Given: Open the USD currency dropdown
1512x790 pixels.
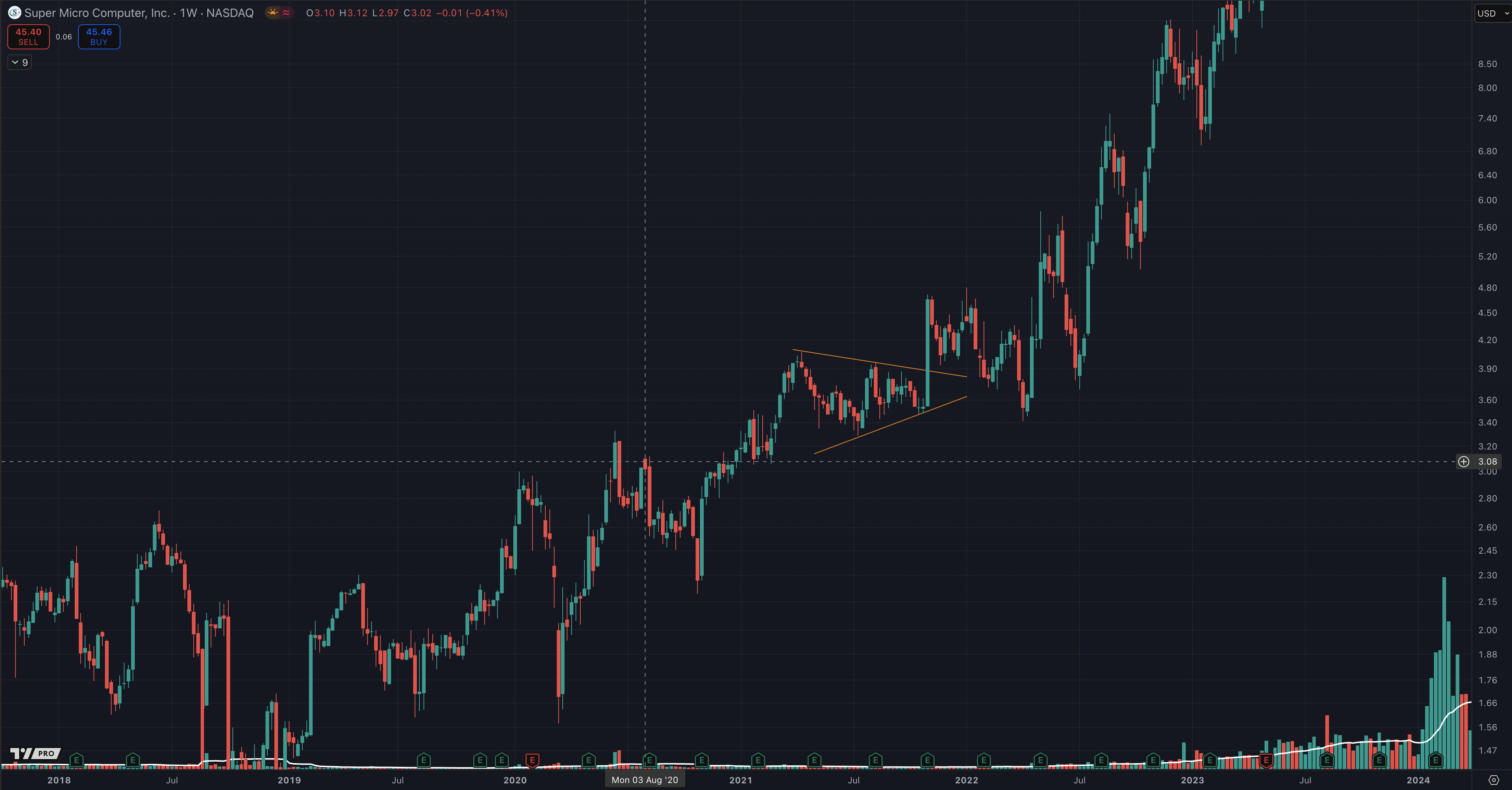Looking at the screenshot, I should click(1487, 14).
